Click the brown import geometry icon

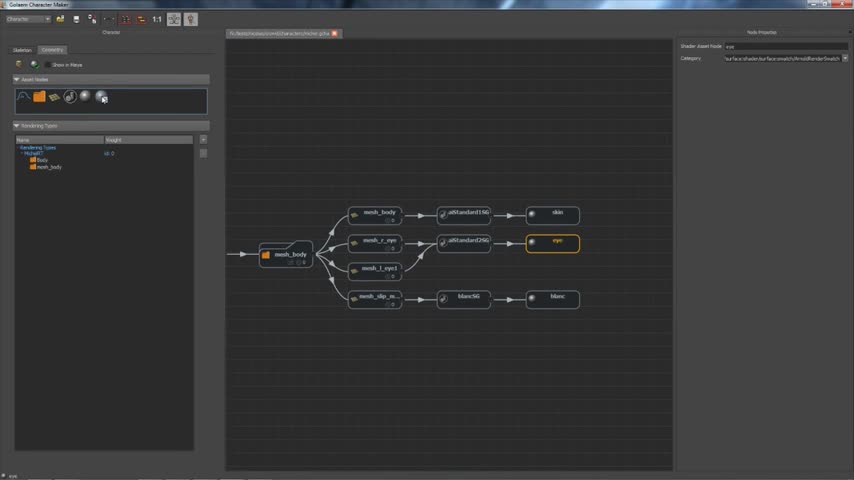pyautogui.click(x=19, y=64)
